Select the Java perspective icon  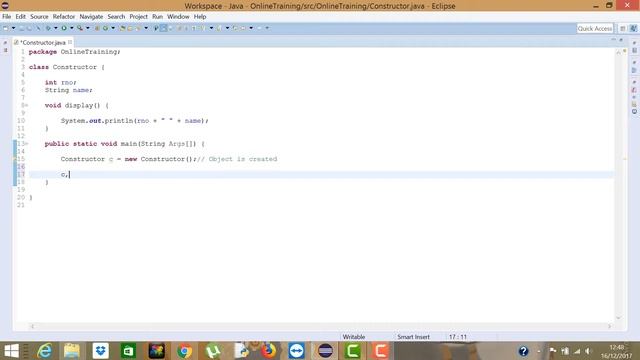click(633, 28)
